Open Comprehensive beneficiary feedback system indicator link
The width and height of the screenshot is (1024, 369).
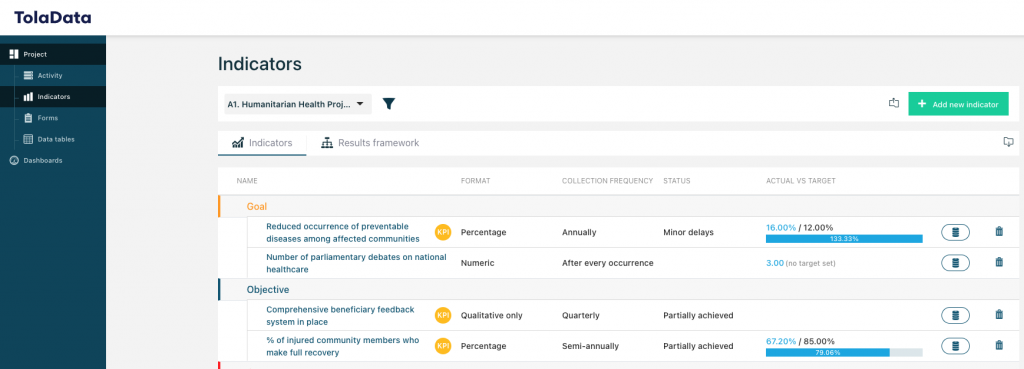pyautogui.click(x=340, y=315)
